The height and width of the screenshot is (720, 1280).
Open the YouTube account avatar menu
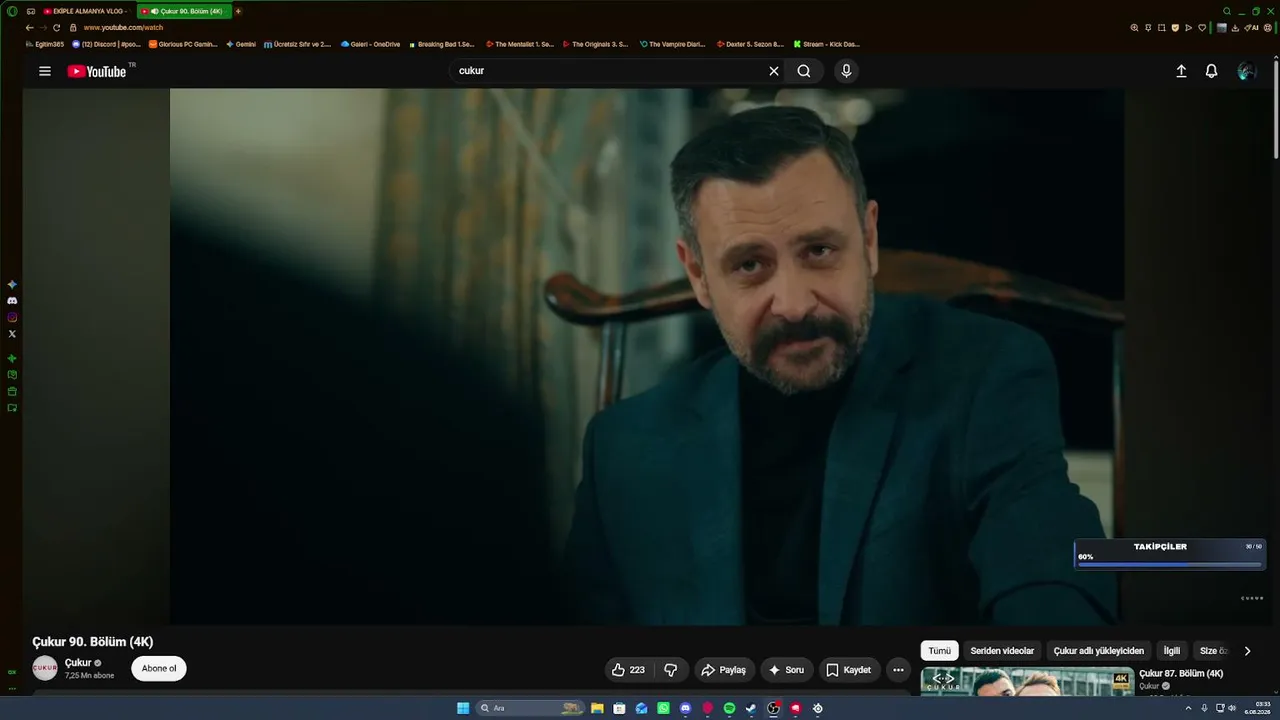pos(1246,71)
